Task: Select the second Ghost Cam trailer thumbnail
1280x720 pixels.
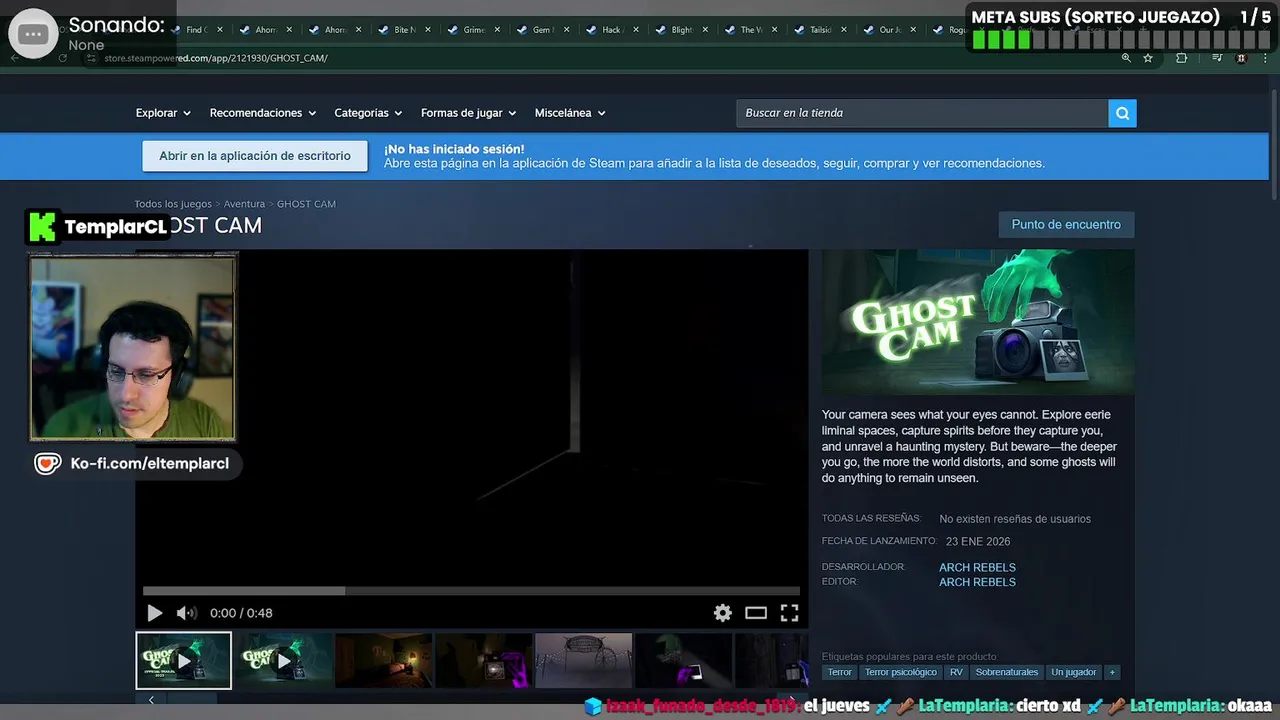Action: 283,660
